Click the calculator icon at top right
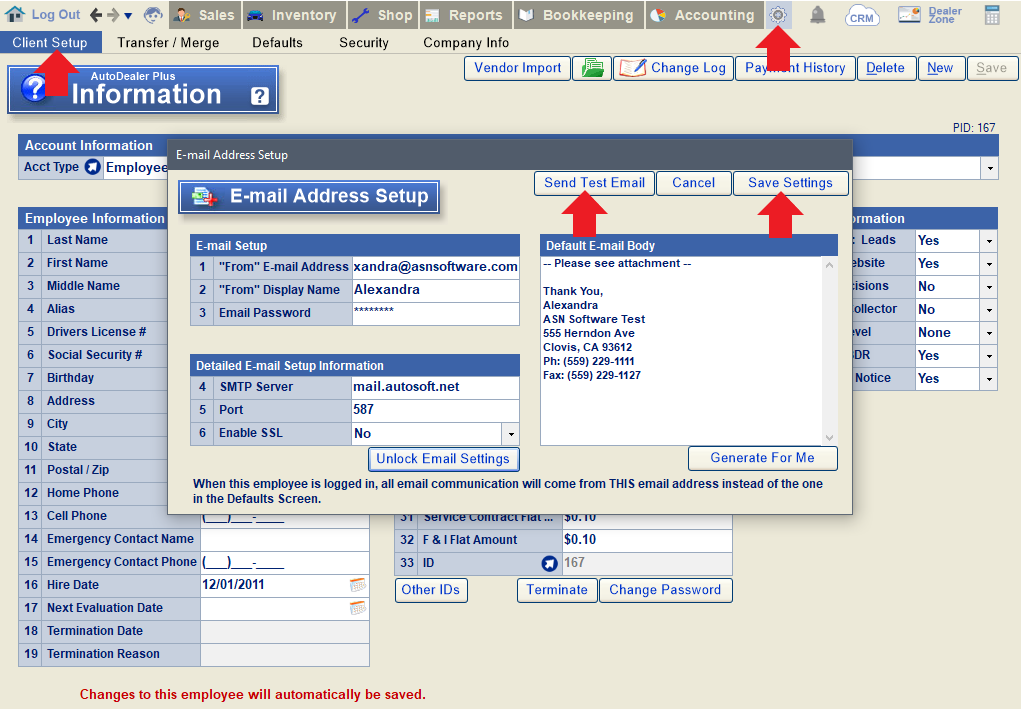 (x=993, y=14)
